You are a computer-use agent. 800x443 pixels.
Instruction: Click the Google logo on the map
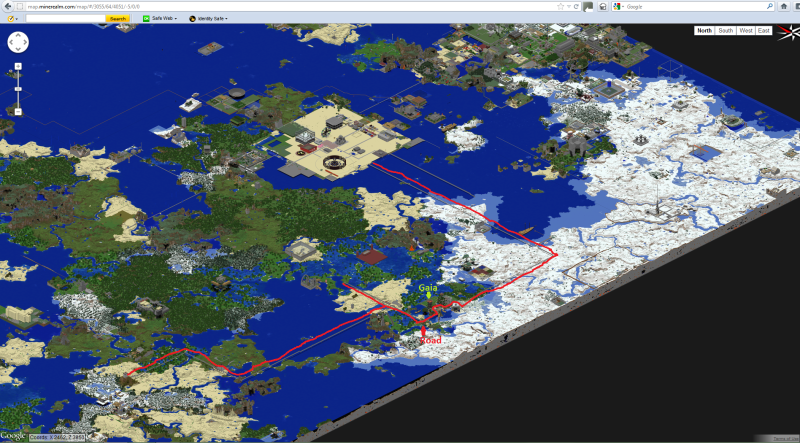pyautogui.click(x=13, y=436)
